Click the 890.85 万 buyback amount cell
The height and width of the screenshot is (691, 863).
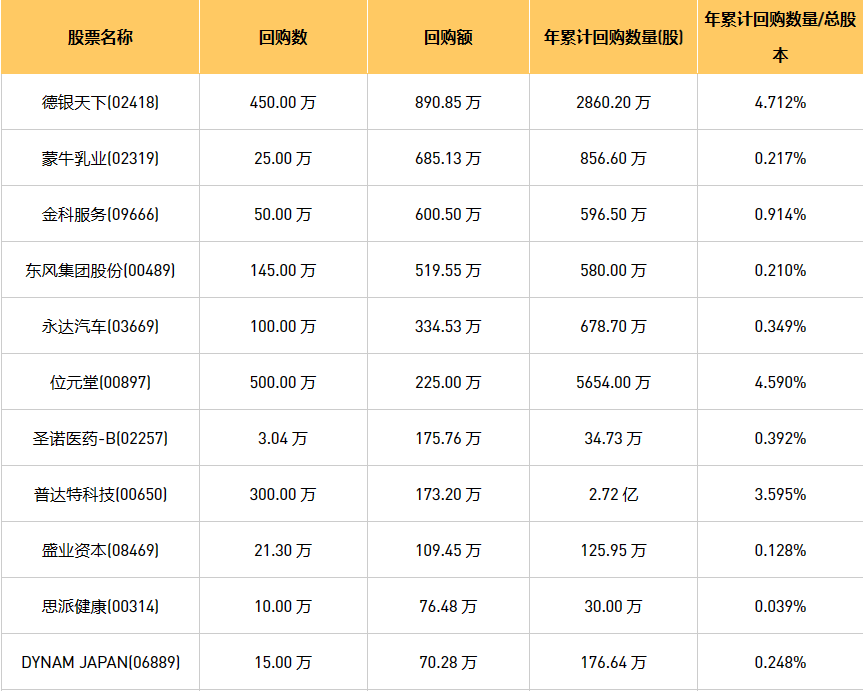click(x=448, y=102)
